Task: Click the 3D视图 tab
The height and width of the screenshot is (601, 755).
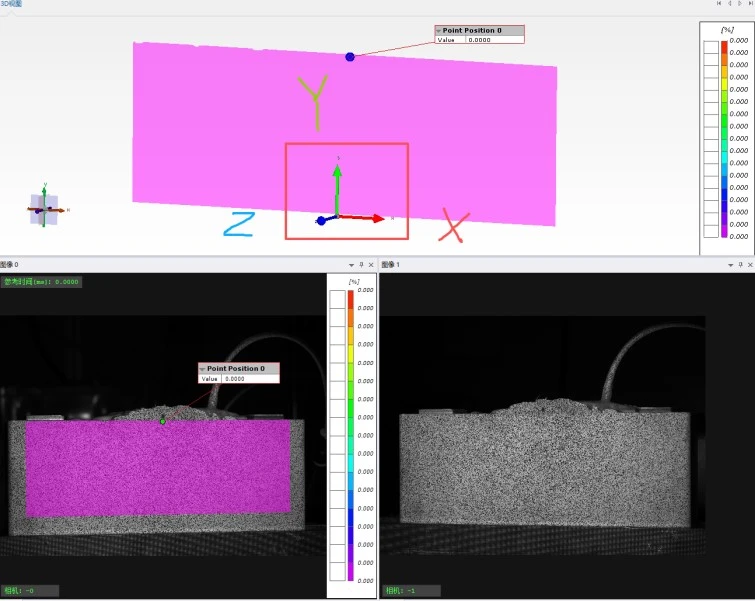Action: pos(11,4)
